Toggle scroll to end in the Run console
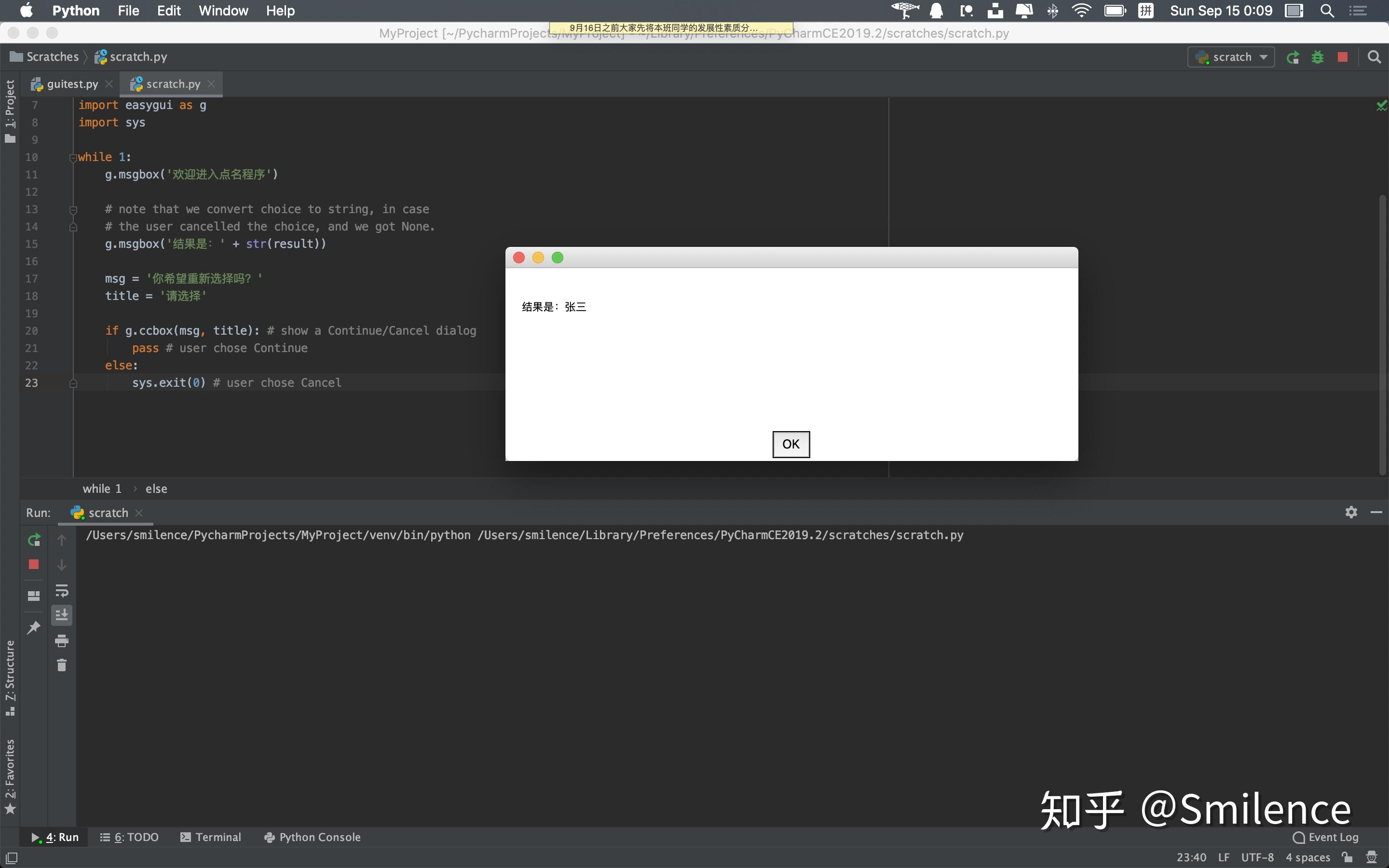Viewport: 1389px width, 868px height. point(61,615)
